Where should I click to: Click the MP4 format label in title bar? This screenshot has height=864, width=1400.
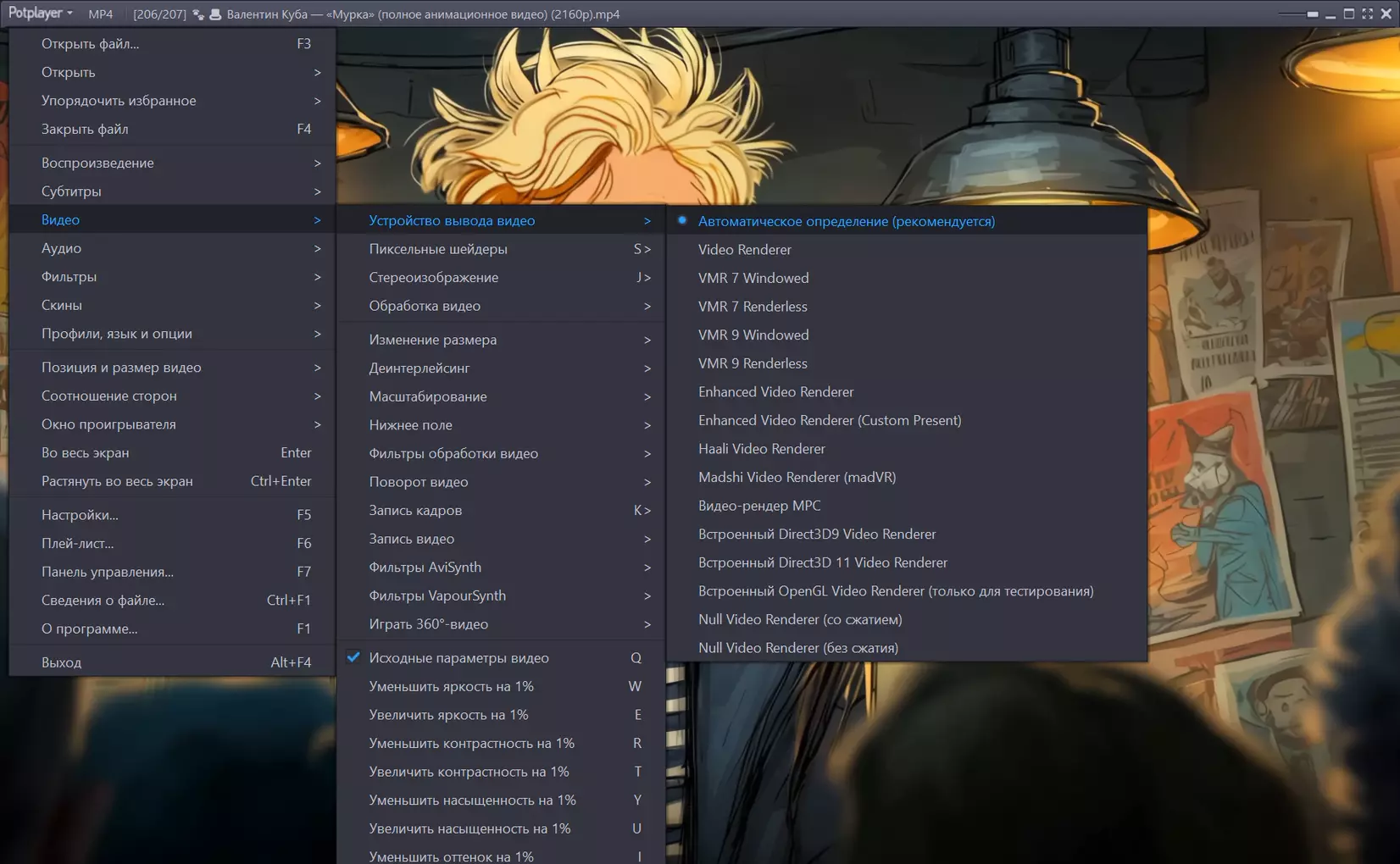(x=100, y=14)
